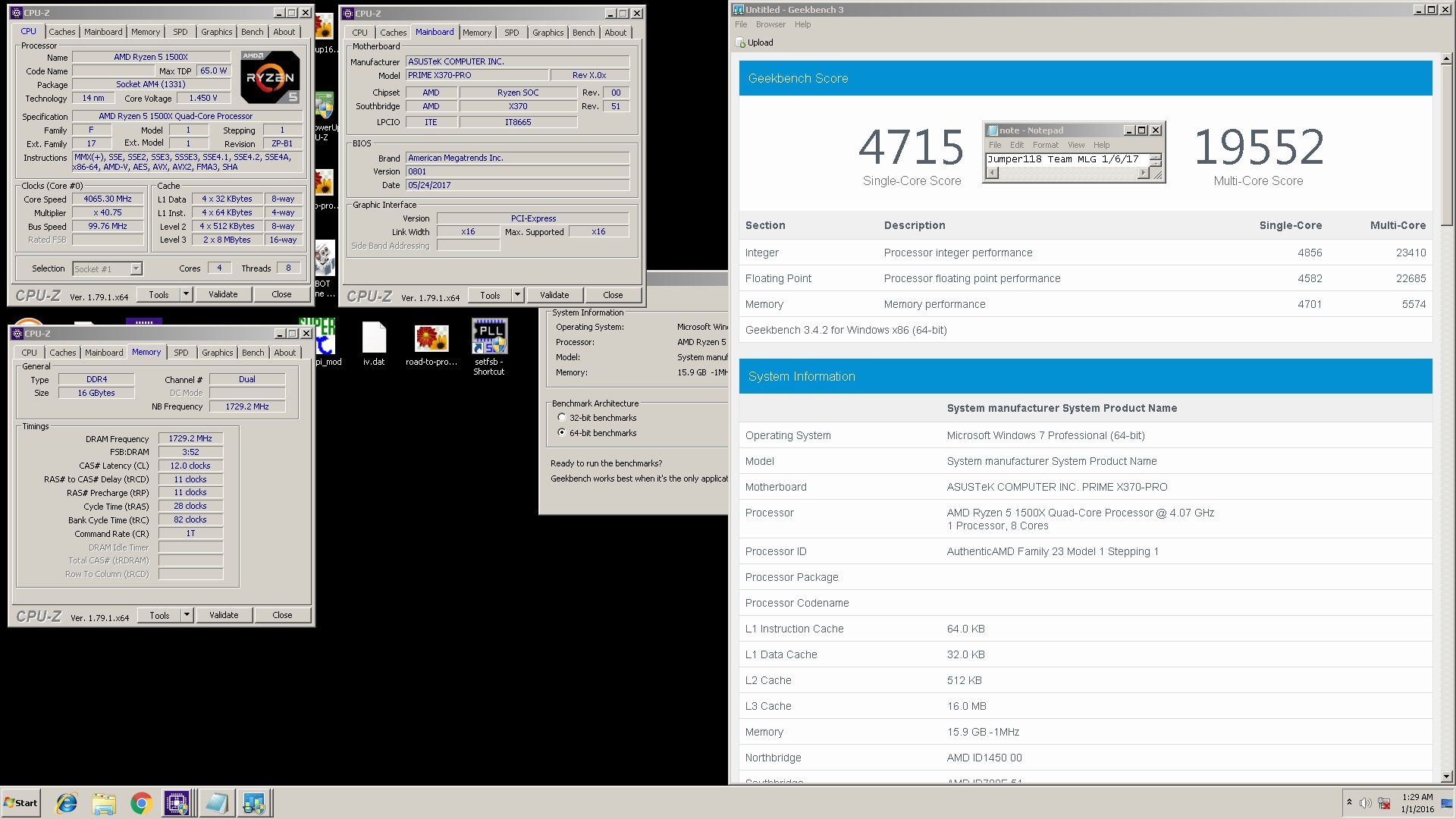Open Geekbench Help menu
Viewport: 1456px width, 819px height.
pyautogui.click(x=802, y=24)
